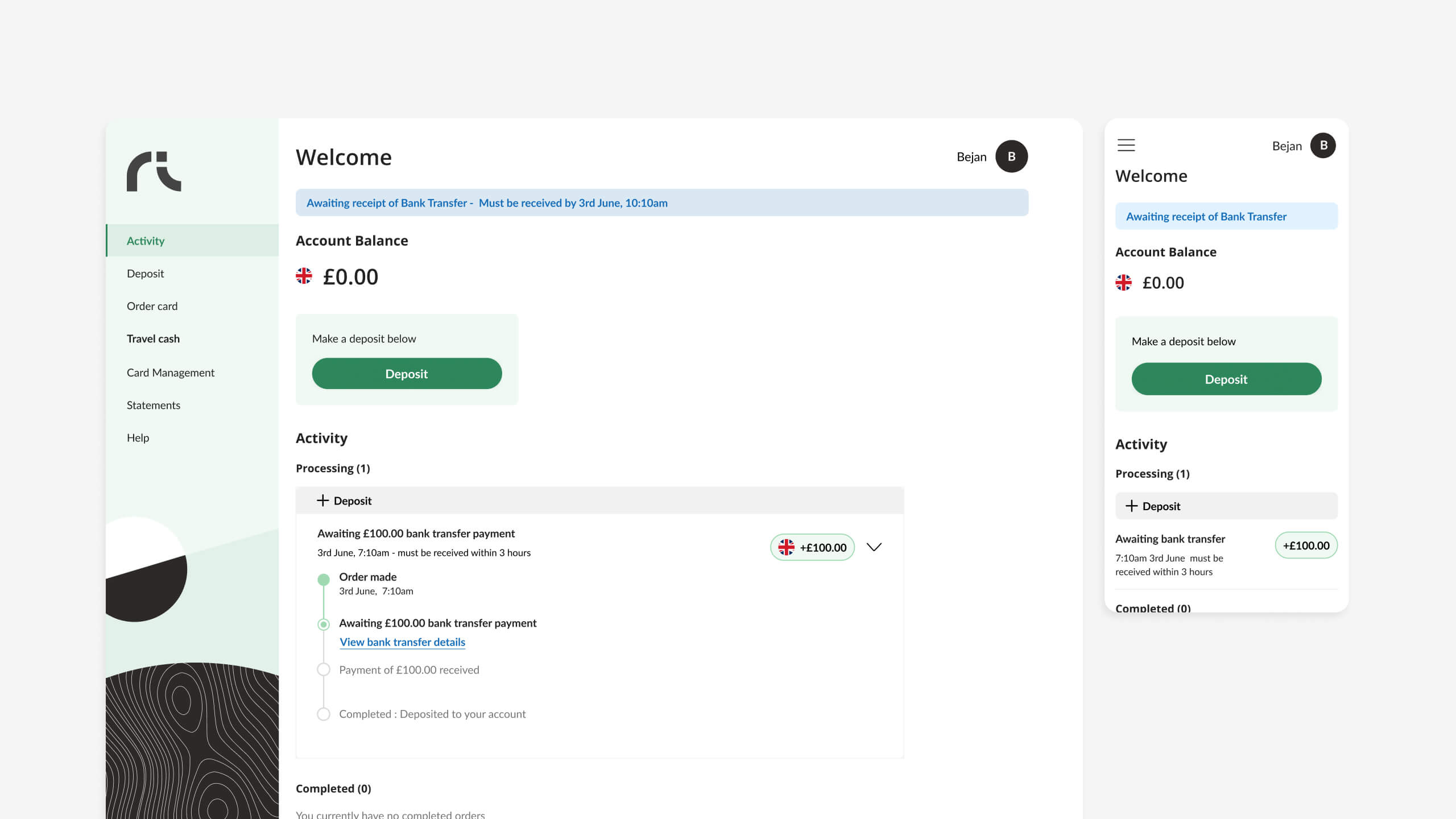
Task: Click the +£100.00 amount pill on mobile
Action: [x=1306, y=545]
